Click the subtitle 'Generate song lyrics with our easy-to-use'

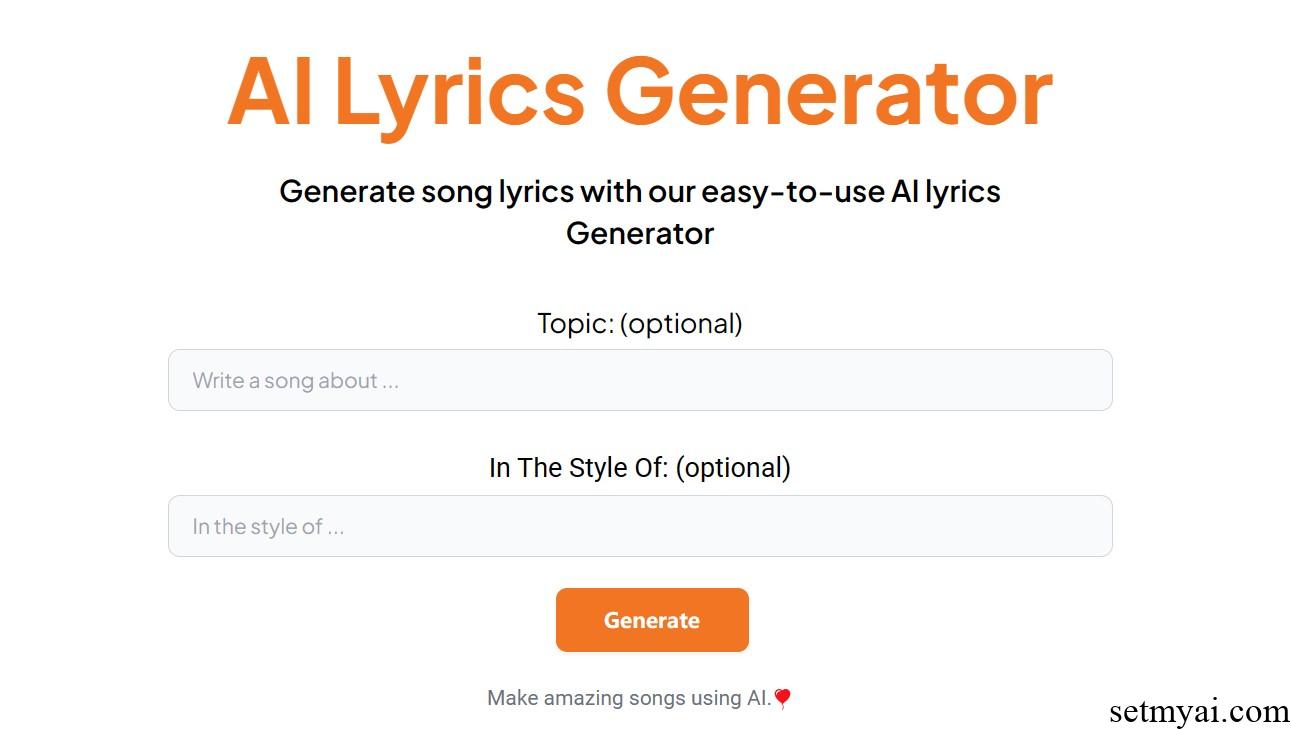point(582,190)
